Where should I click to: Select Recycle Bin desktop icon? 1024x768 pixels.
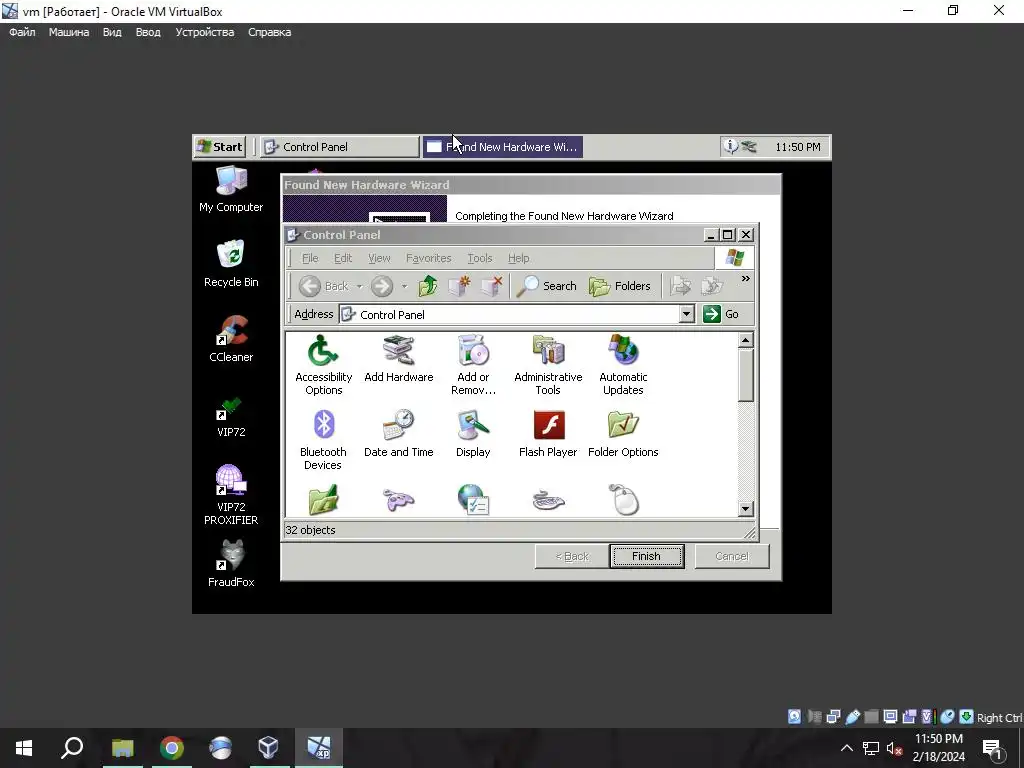point(231,264)
